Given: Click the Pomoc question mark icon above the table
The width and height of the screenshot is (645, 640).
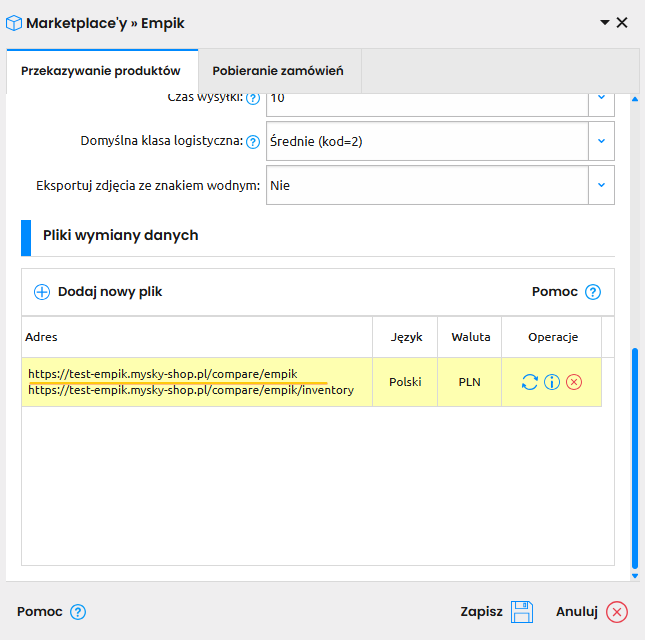Looking at the screenshot, I should (x=593, y=292).
